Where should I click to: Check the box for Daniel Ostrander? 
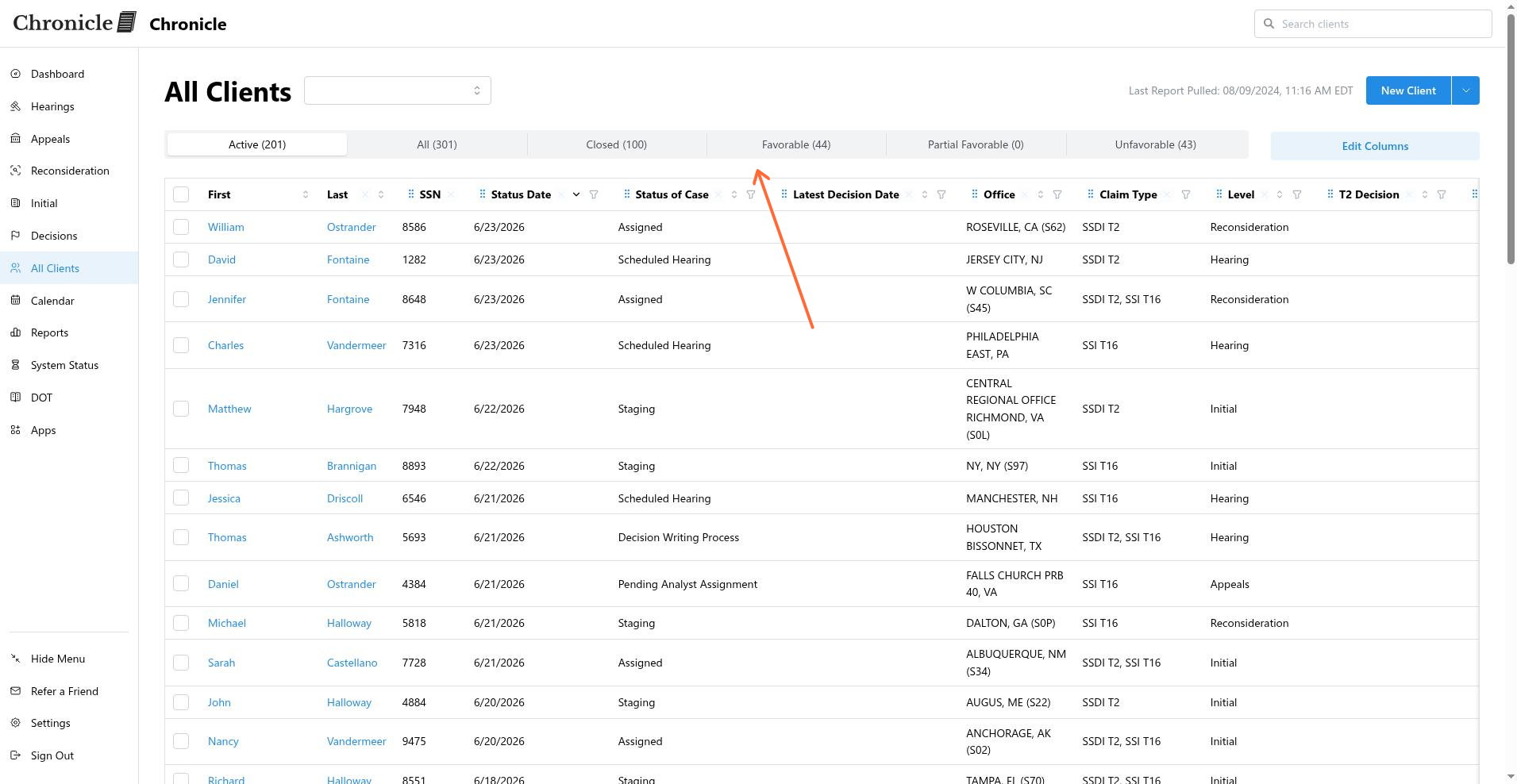181,584
